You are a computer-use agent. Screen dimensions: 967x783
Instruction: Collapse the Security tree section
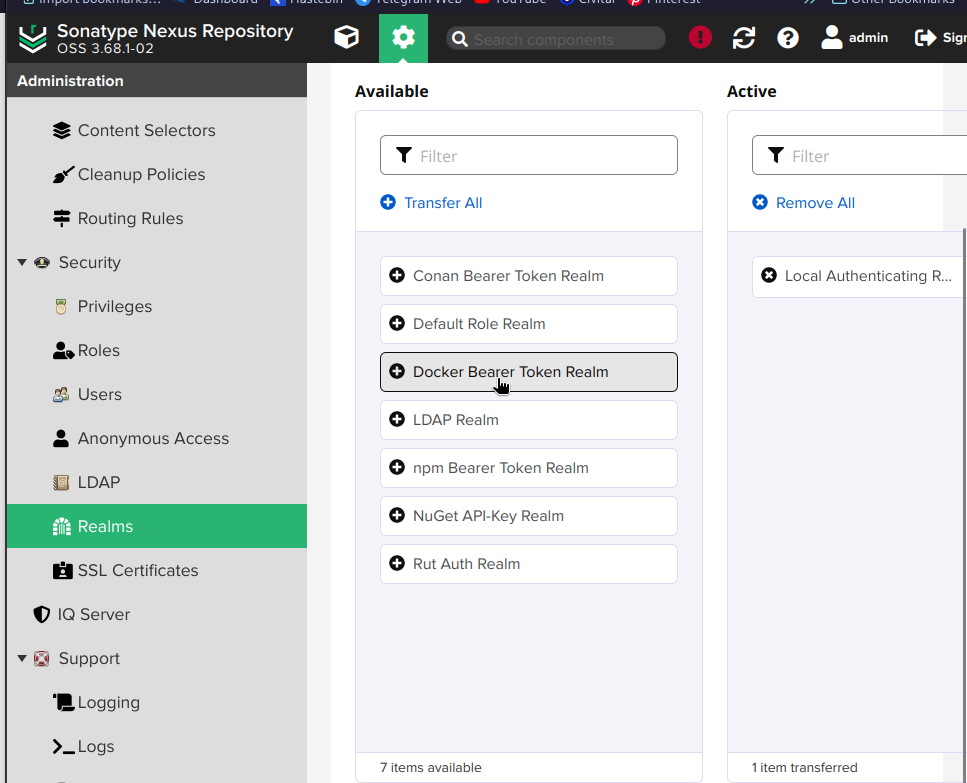pos(22,263)
